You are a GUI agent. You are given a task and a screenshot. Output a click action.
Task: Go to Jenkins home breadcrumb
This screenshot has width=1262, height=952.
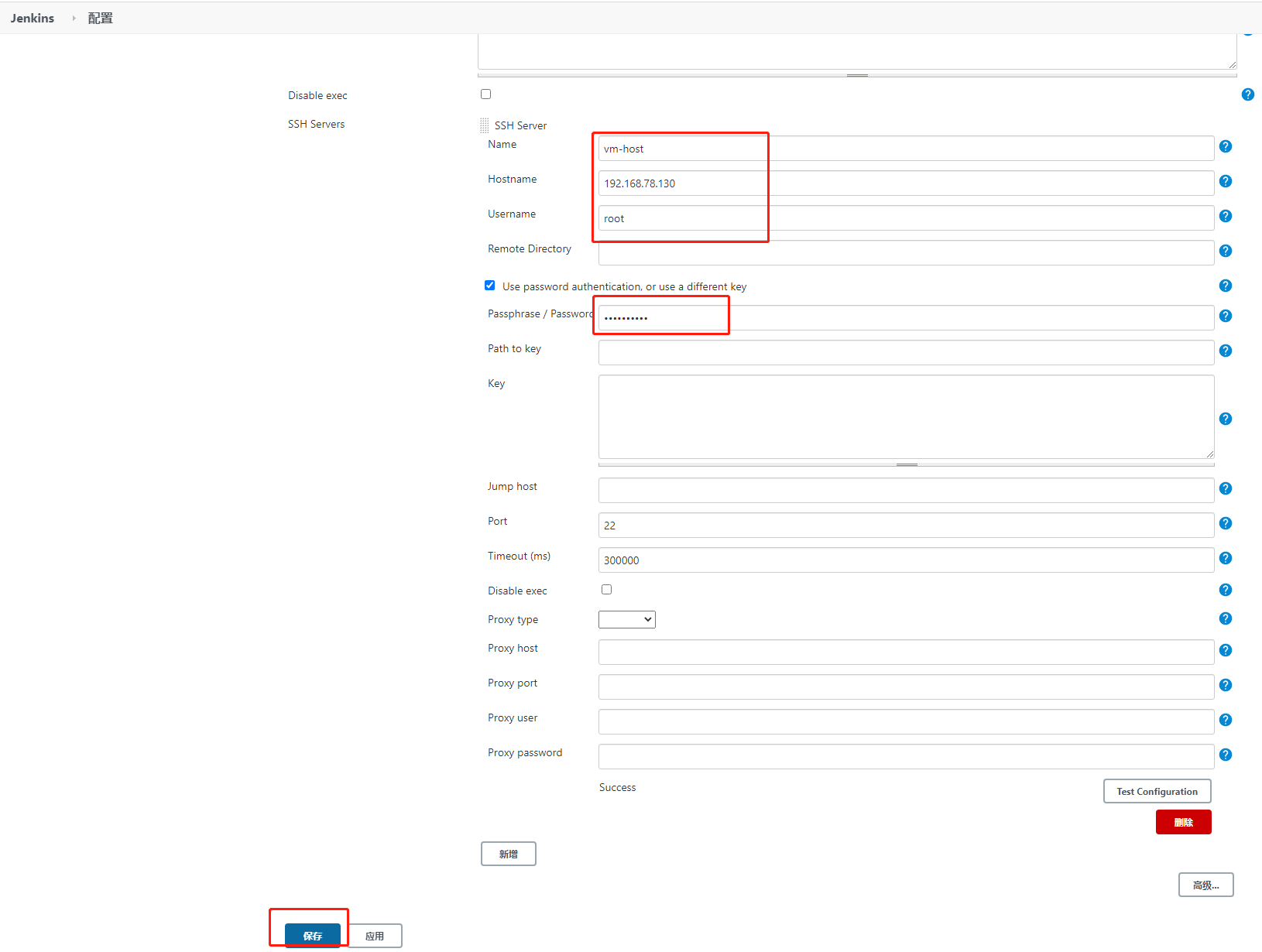pyautogui.click(x=33, y=18)
